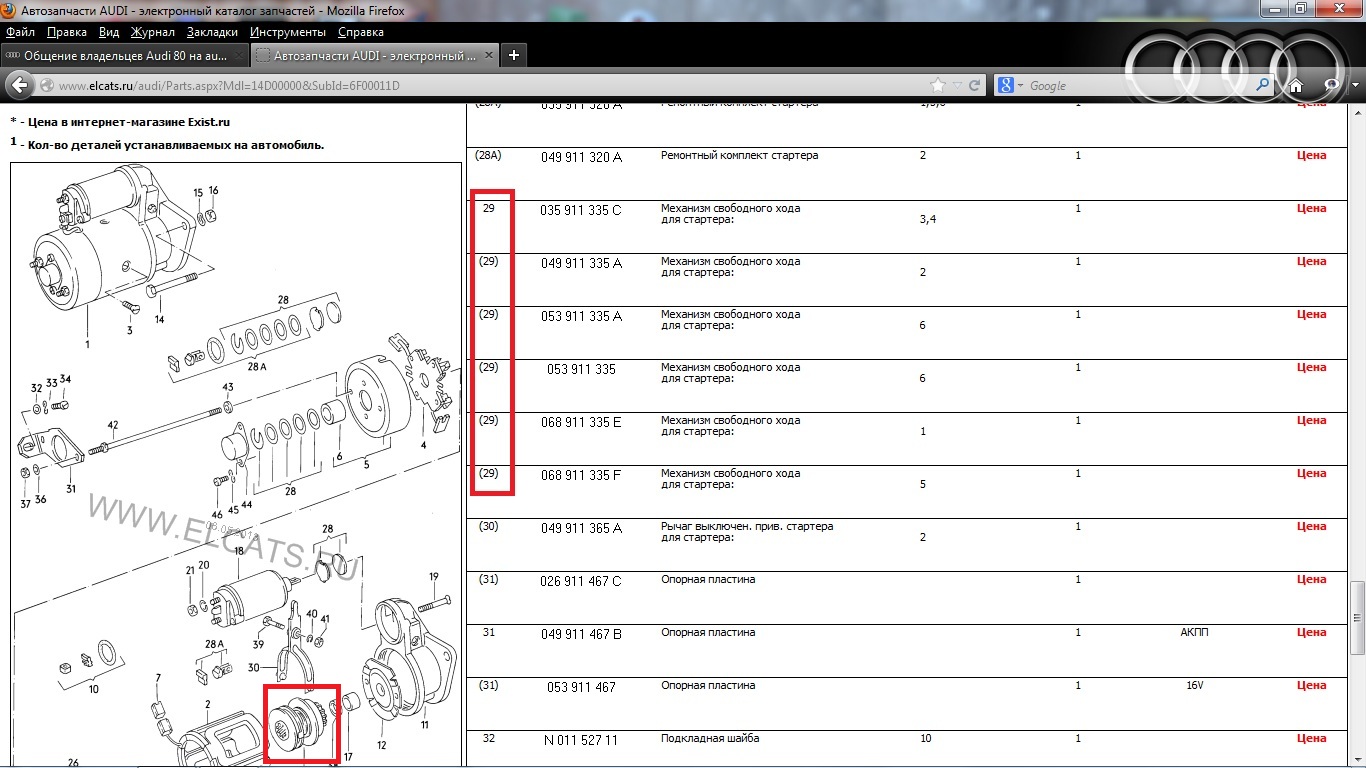This screenshot has width=1366, height=768.
Task: Click the 16V note for 053 911 467
Action: 1194,686
